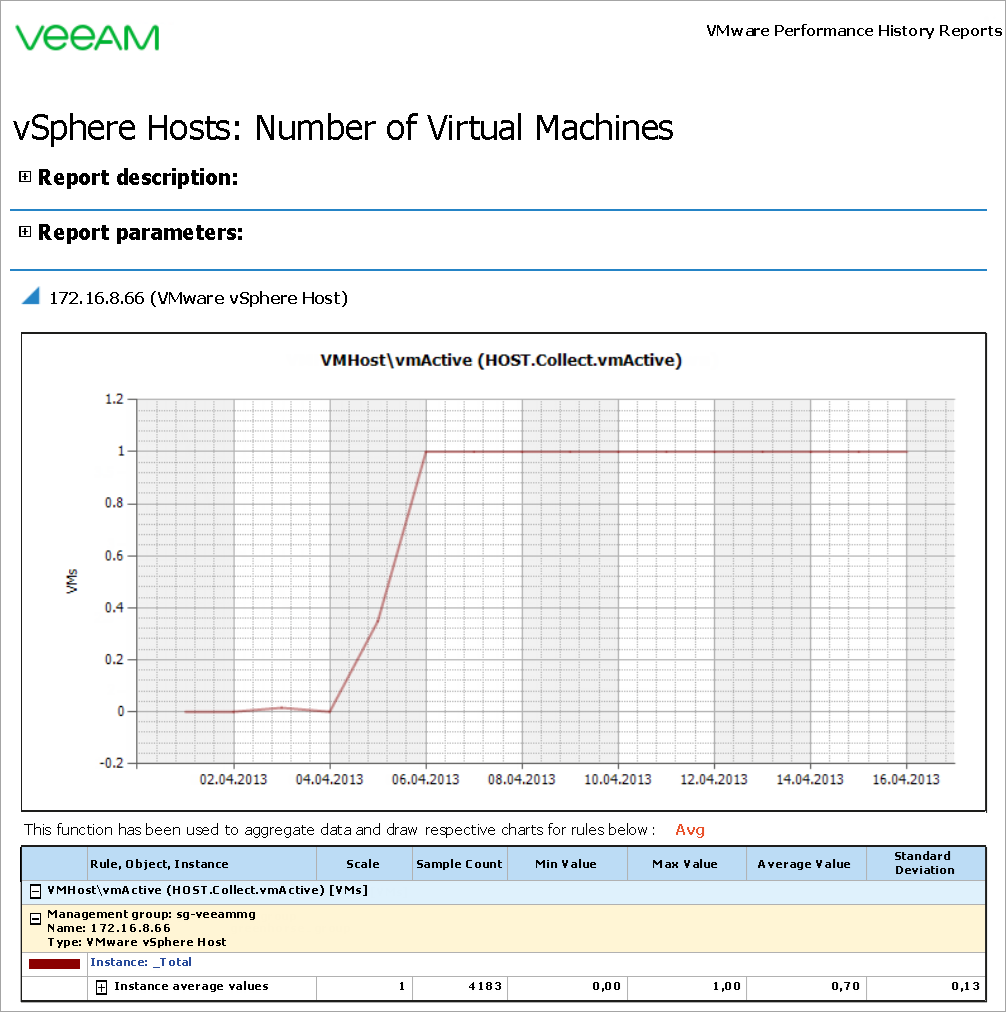The height and width of the screenshot is (1012, 1006).
Task: Click the 16.04.2013 date axis label
Action: click(x=906, y=780)
